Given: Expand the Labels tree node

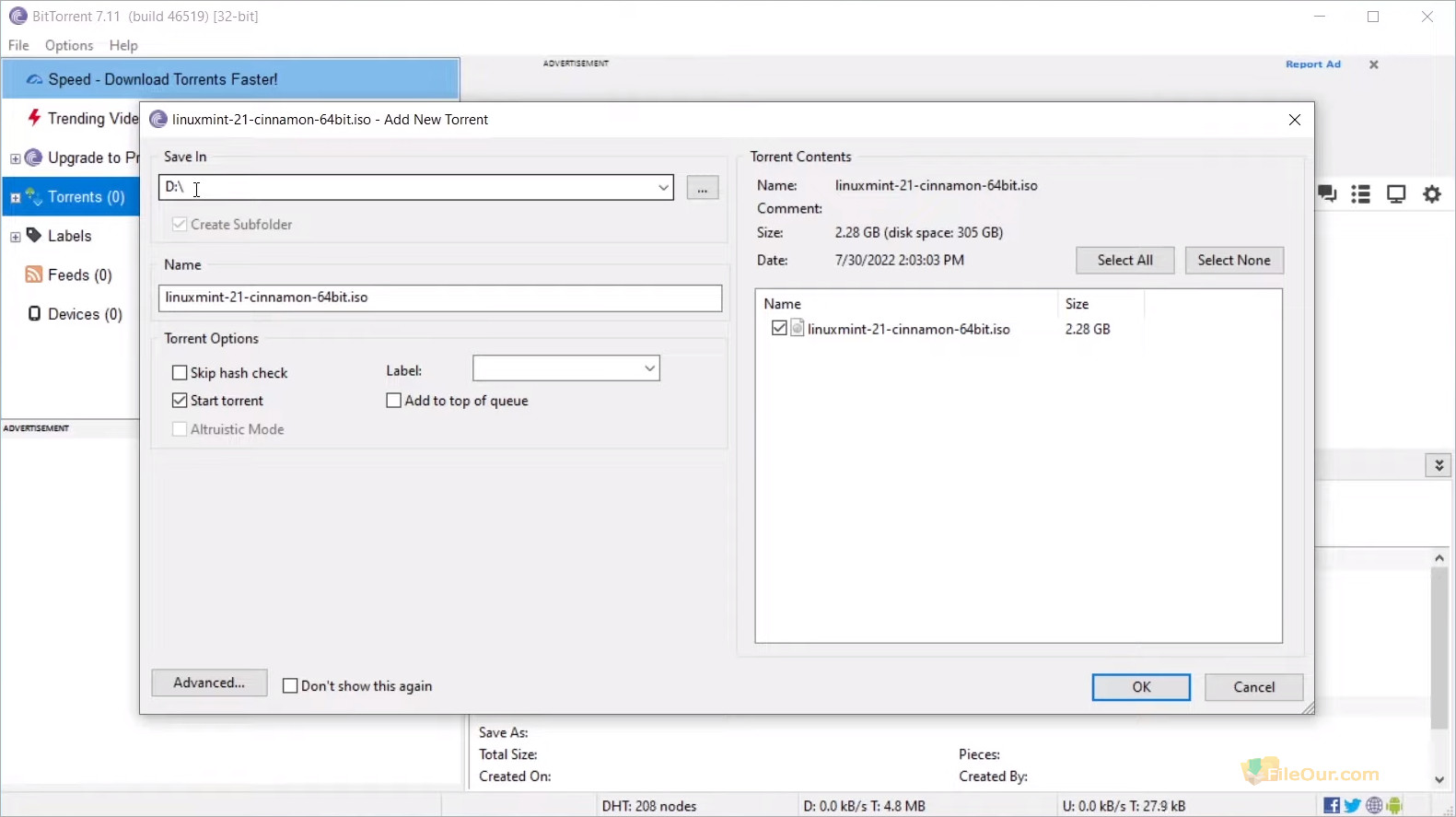Looking at the screenshot, I should coord(15,237).
